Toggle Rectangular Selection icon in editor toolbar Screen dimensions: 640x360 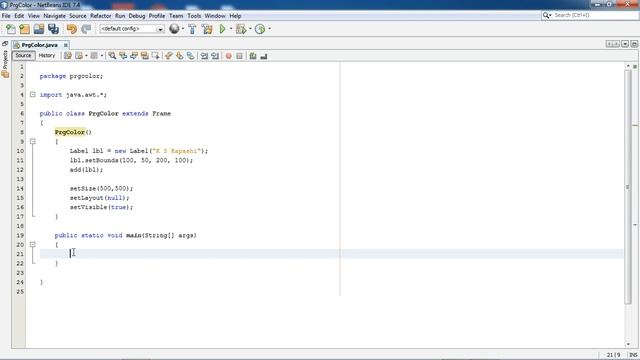[x=156, y=56]
